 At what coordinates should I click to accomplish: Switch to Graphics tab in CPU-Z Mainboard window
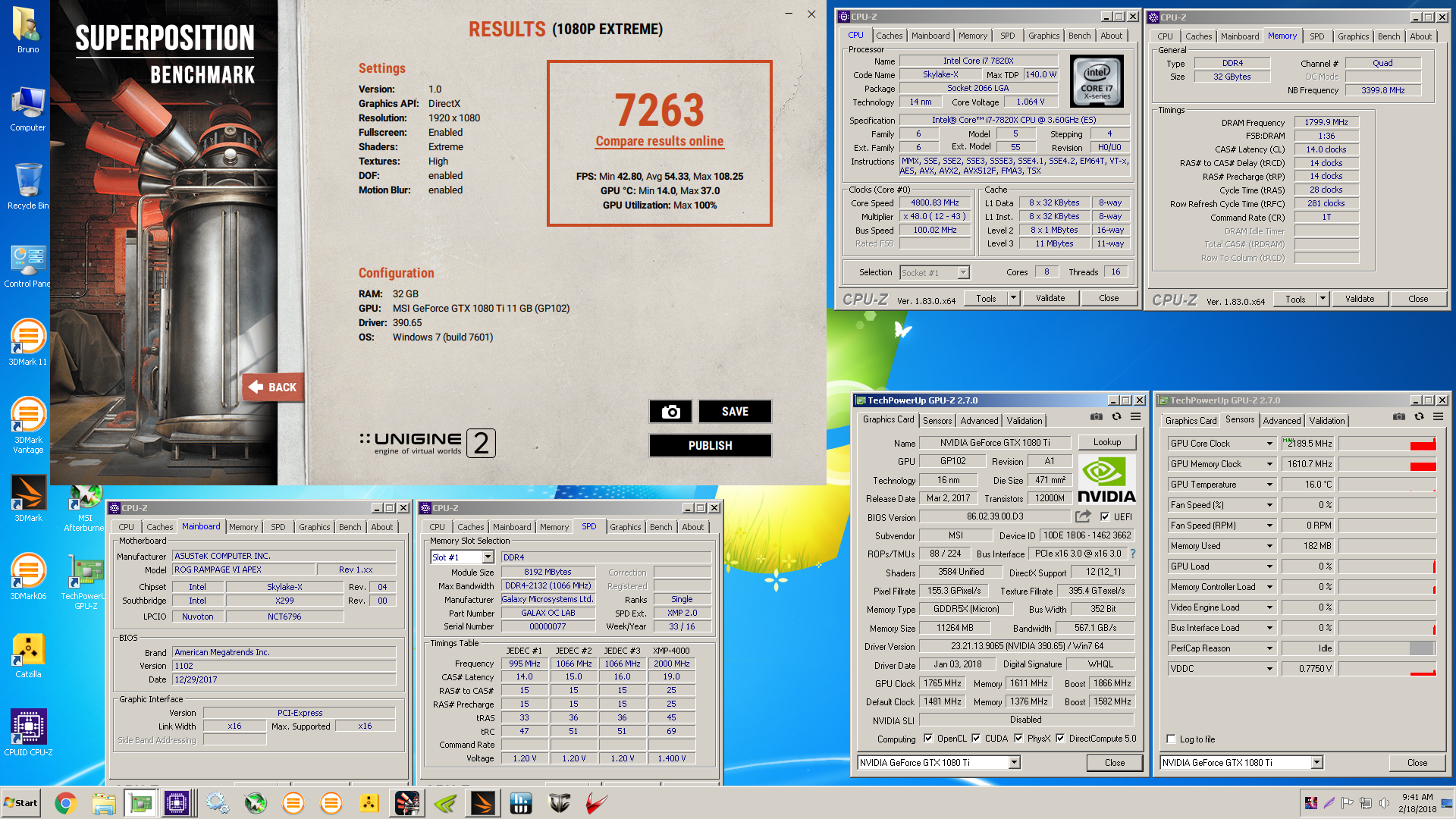[314, 527]
